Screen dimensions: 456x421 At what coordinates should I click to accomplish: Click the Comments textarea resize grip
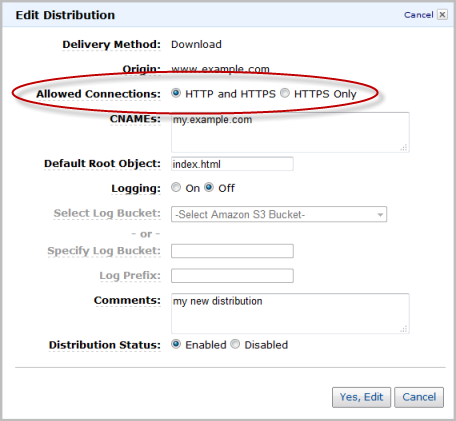coord(404,329)
